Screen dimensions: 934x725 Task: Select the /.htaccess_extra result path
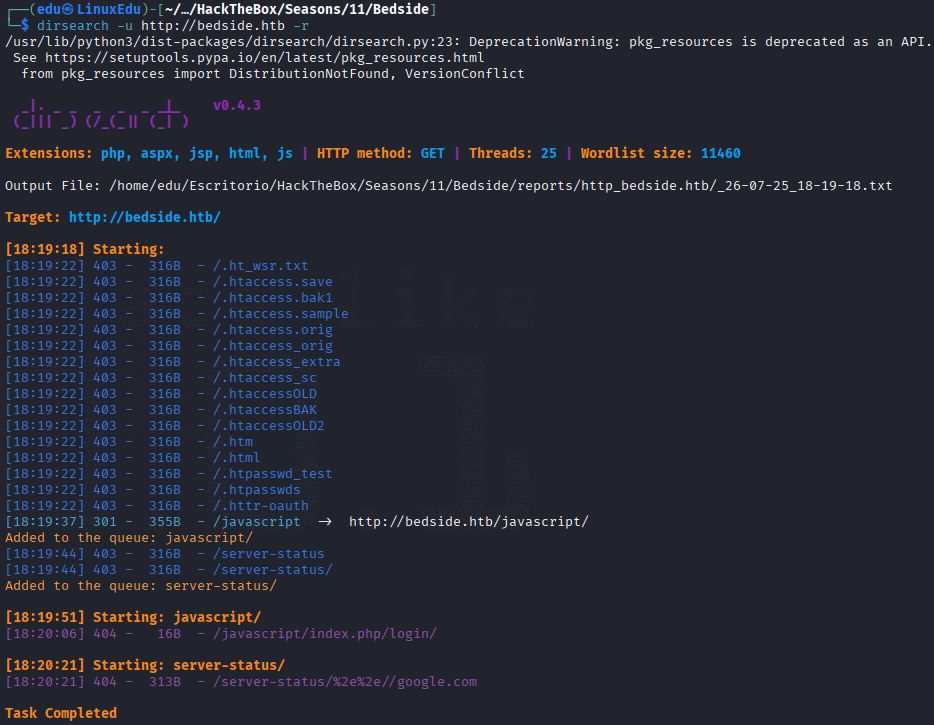[277, 362]
